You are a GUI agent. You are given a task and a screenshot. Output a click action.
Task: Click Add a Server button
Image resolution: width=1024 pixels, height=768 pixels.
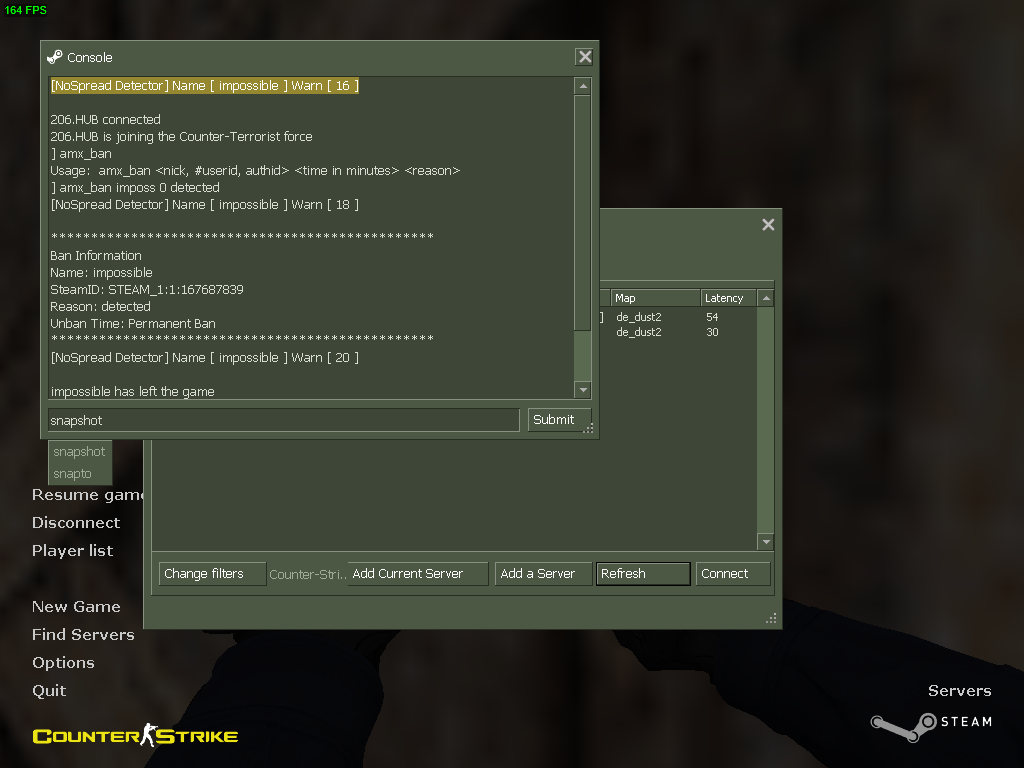coord(543,573)
